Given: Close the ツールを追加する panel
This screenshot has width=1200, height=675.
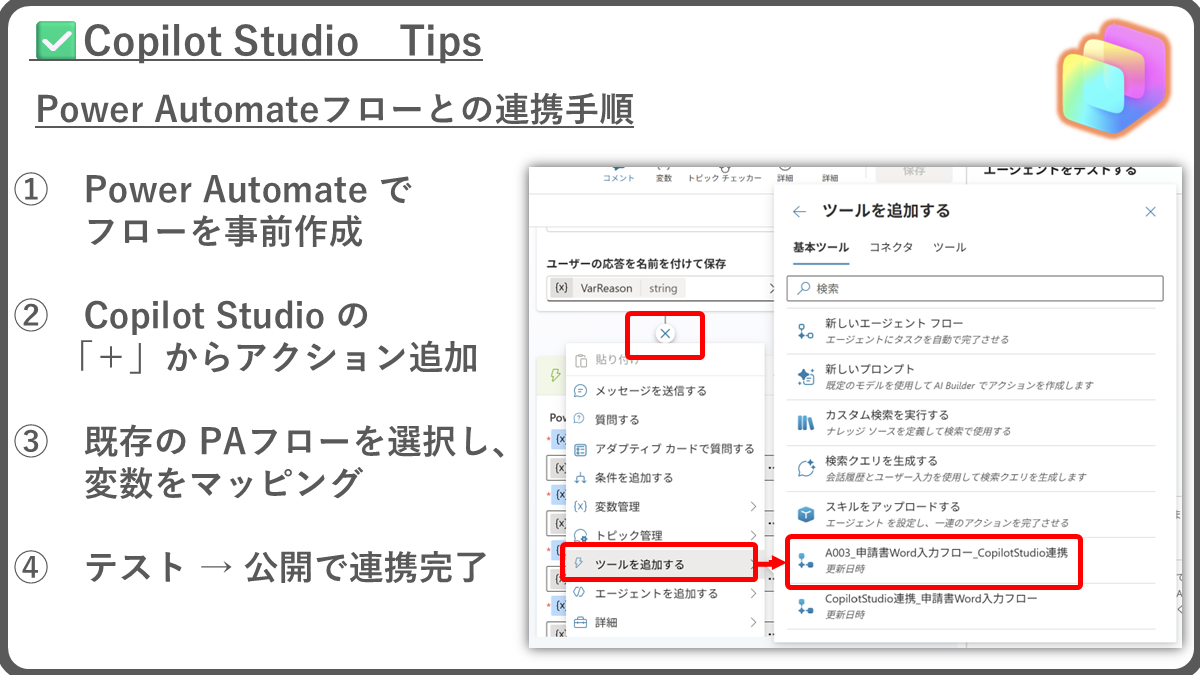Looking at the screenshot, I should click(1150, 212).
